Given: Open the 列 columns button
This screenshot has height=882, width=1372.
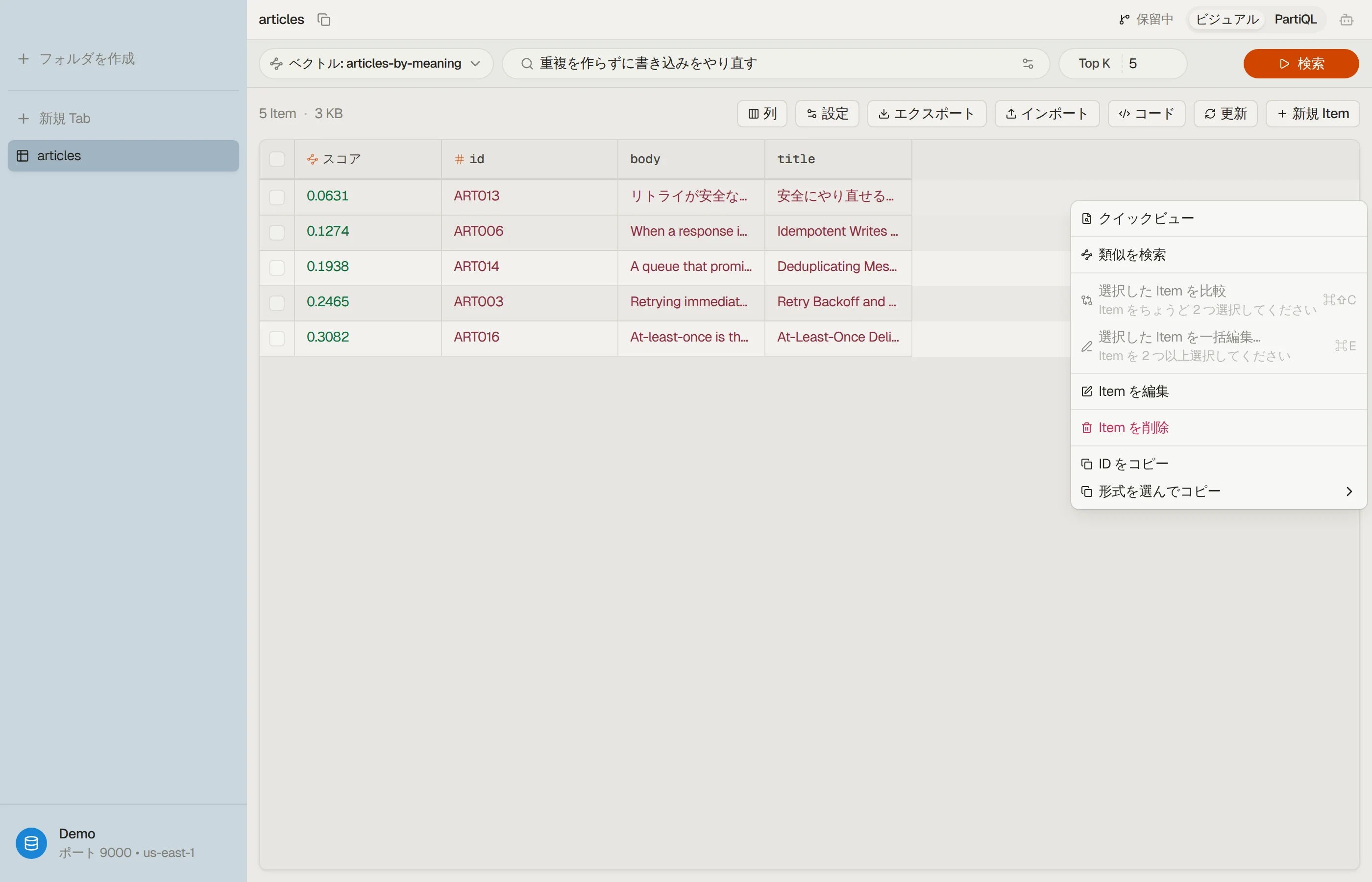Looking at the screenshot, I should coord(762,114).
